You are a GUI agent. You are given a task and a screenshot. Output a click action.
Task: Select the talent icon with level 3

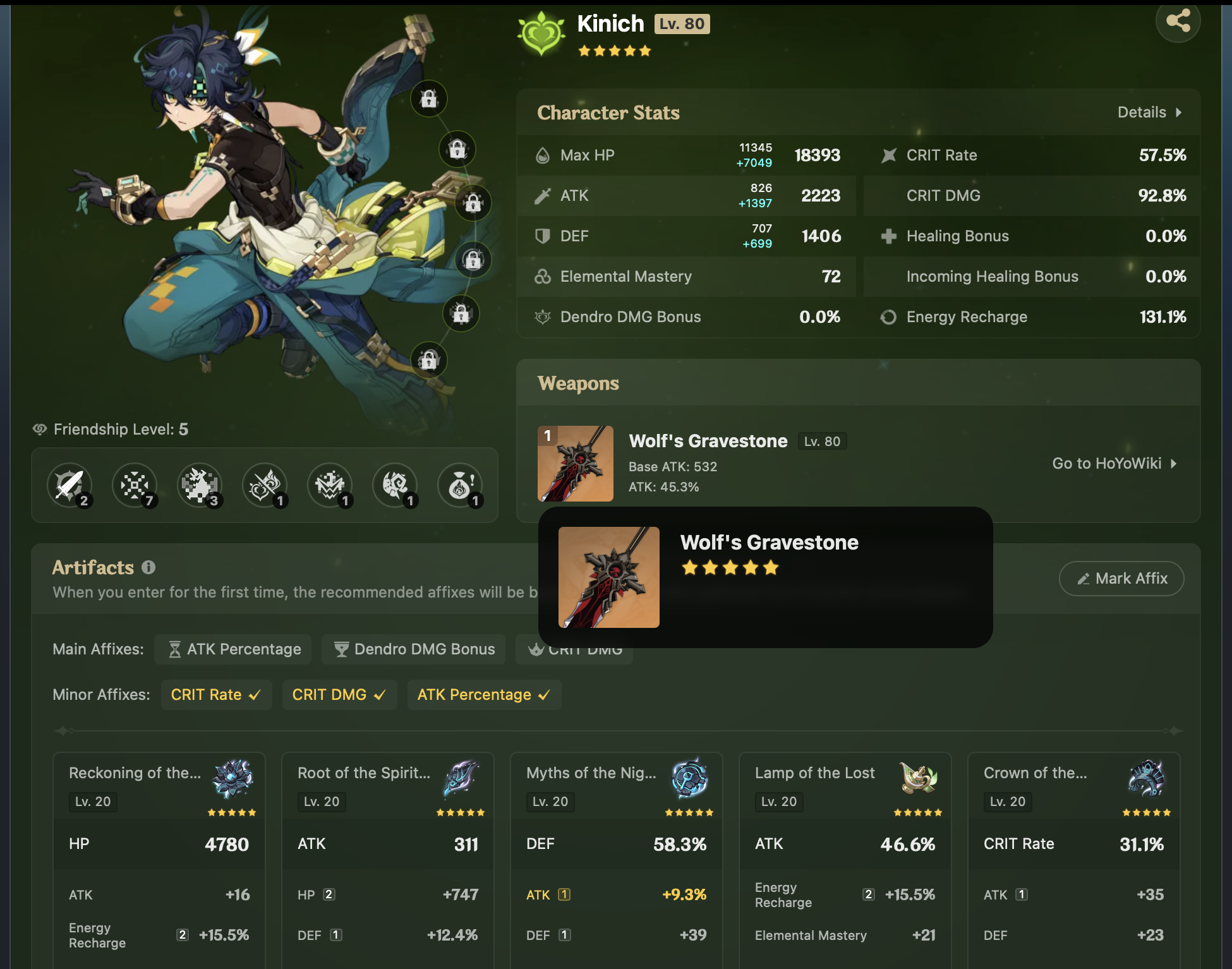click(x=200, y=486)
